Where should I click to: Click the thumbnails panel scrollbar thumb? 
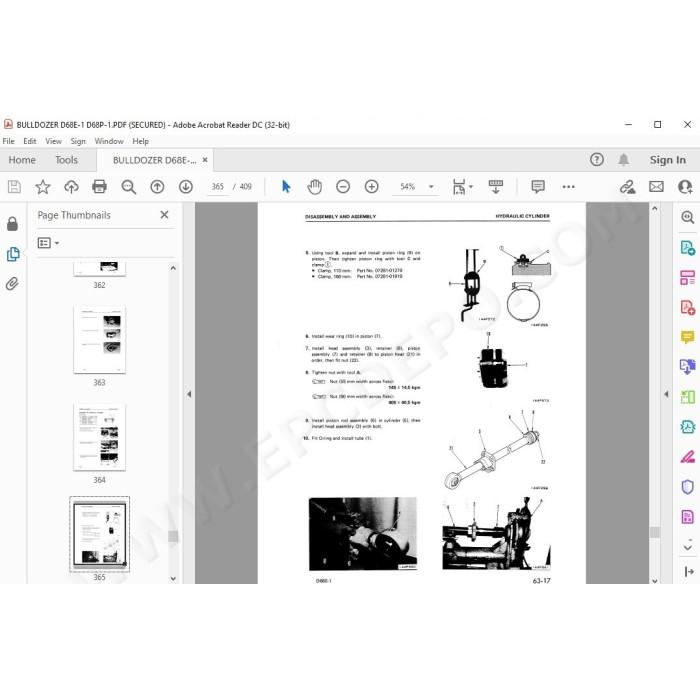[x=173, y=536]
